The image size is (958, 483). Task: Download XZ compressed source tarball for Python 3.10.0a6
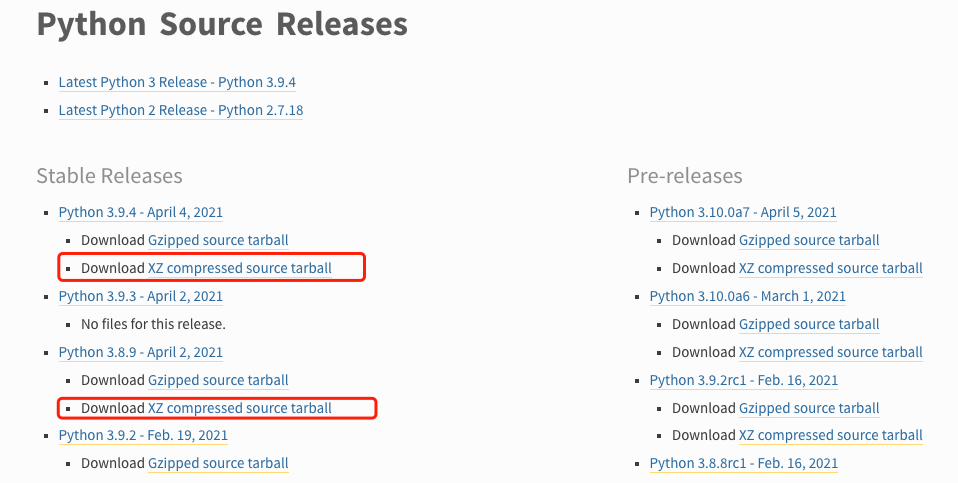[x=830, y=352]
